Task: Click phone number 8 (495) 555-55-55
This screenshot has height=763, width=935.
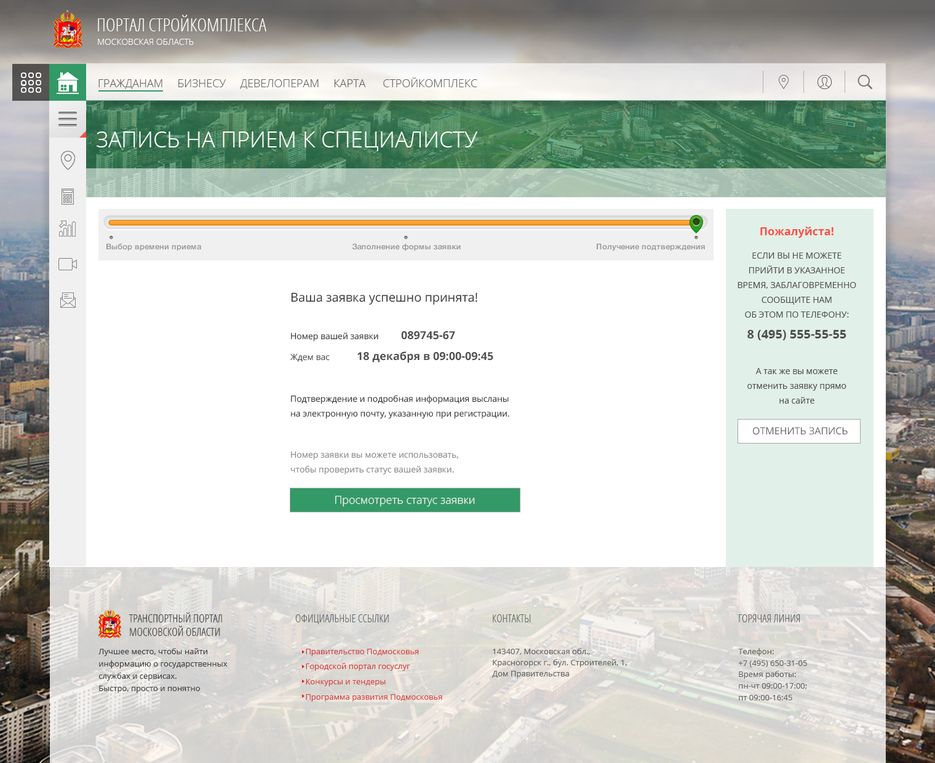Action: point(796,334)
